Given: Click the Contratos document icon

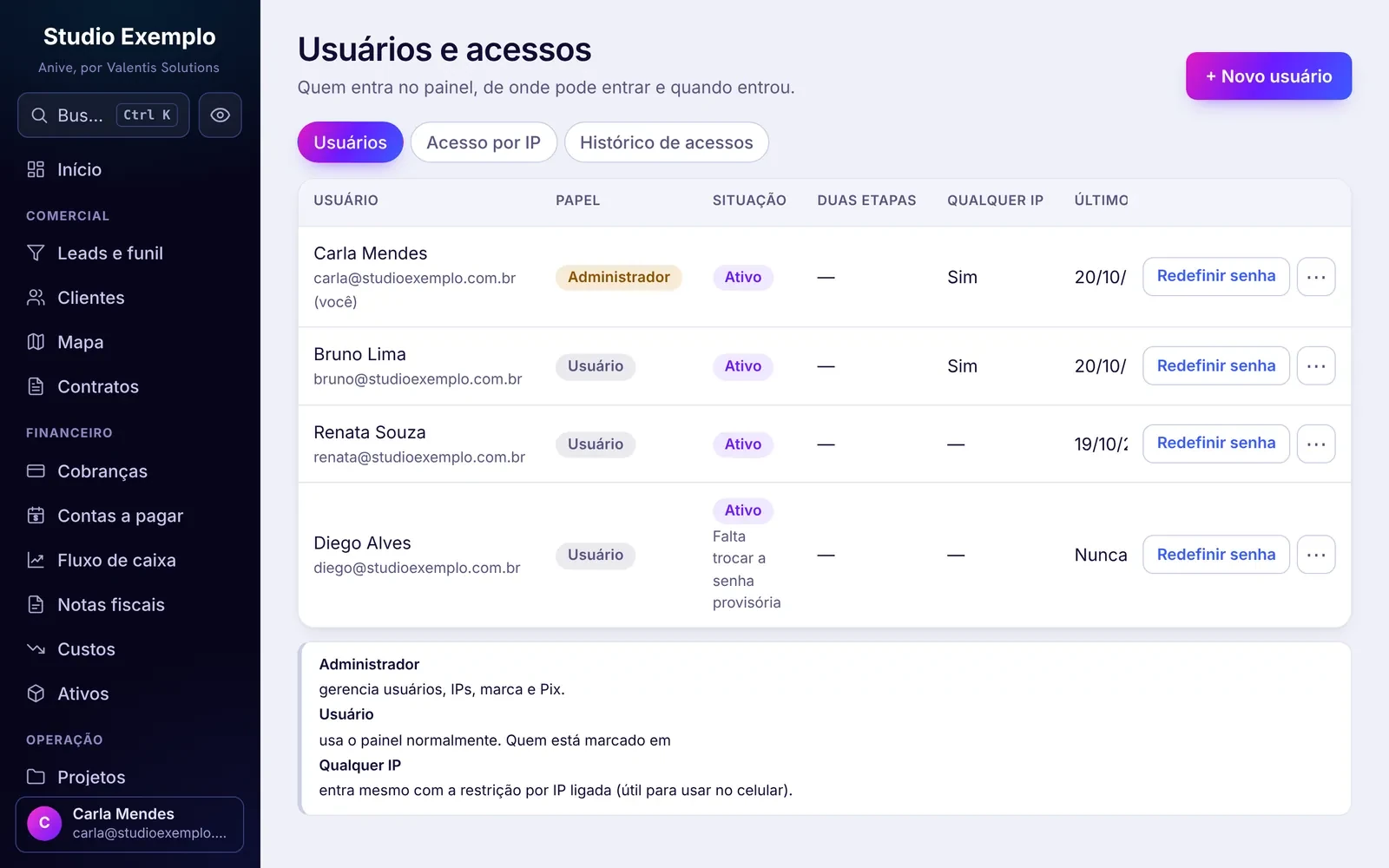Looking at the screenshot, I should [36, 386].
